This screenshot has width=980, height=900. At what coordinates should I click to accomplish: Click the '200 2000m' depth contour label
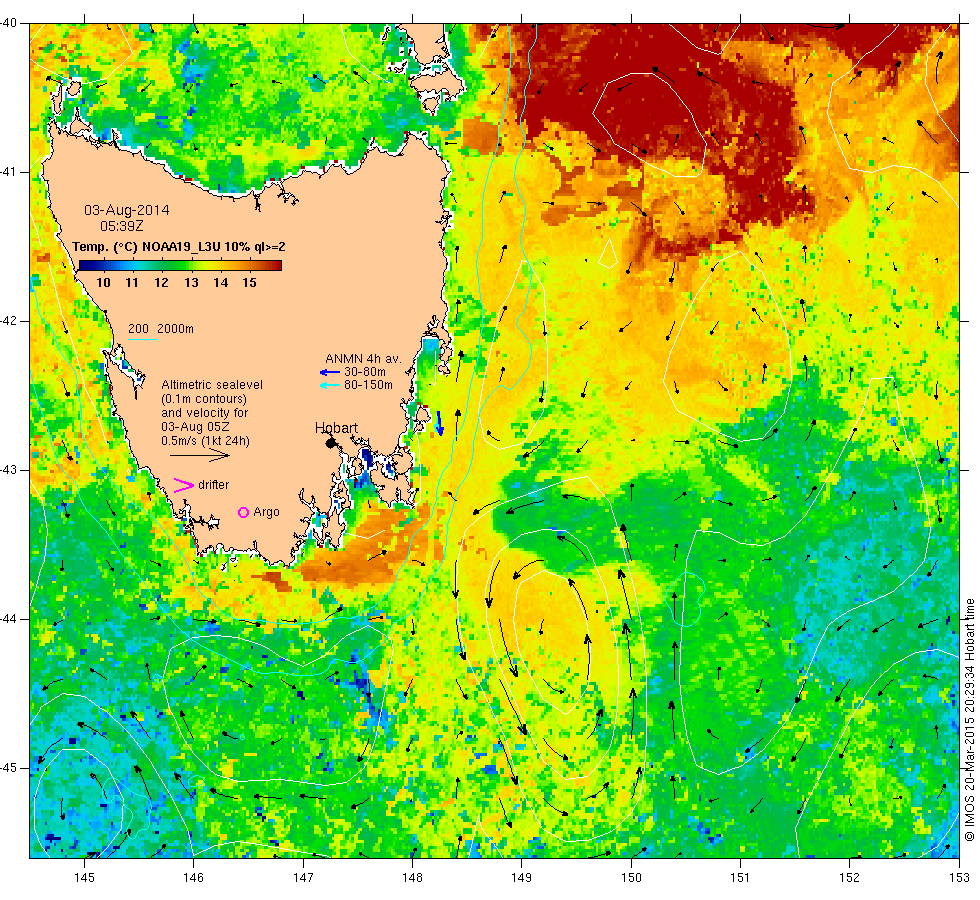(x=161, y=329)
